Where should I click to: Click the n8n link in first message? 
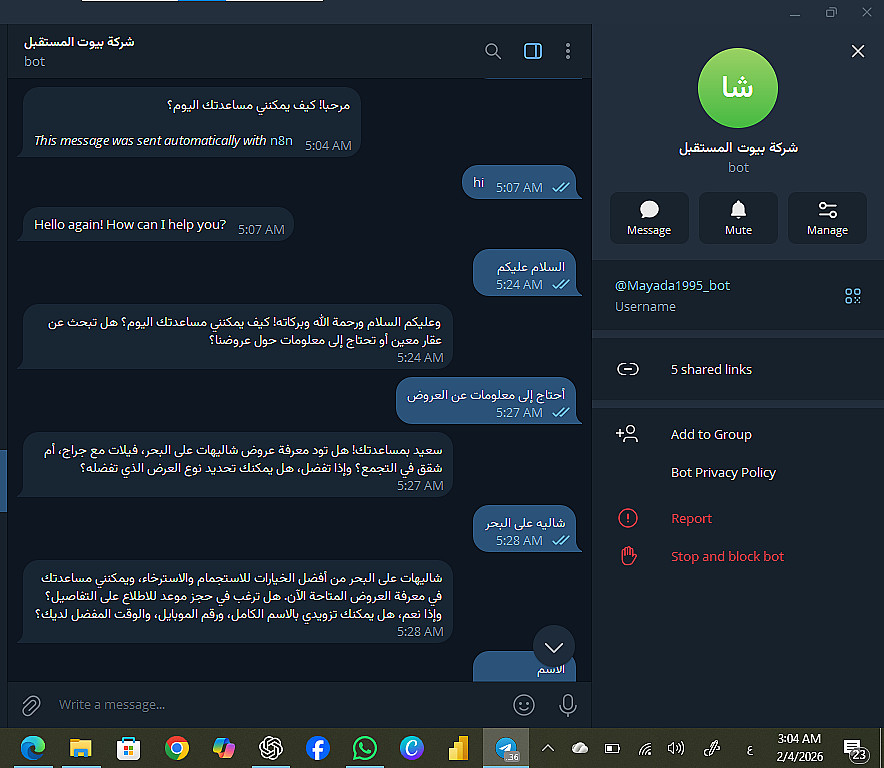pos(281,140)
